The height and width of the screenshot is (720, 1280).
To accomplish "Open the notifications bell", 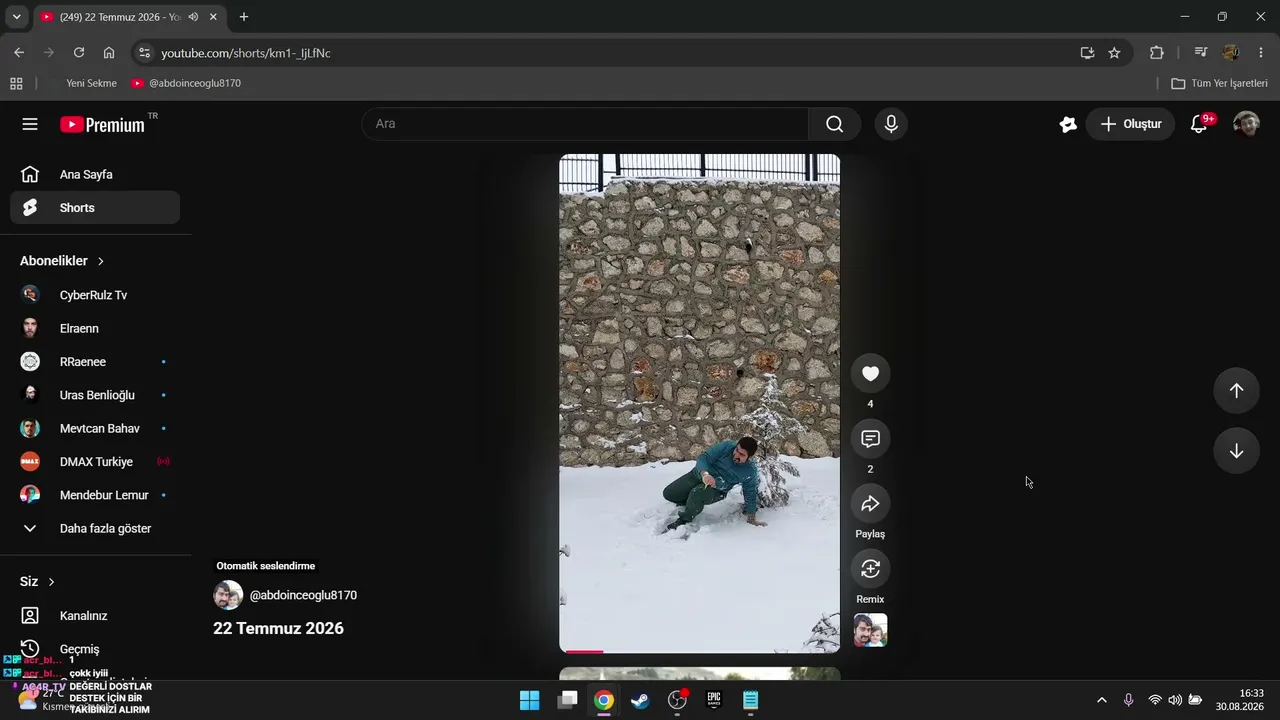I will click(x=1199, y=124).
